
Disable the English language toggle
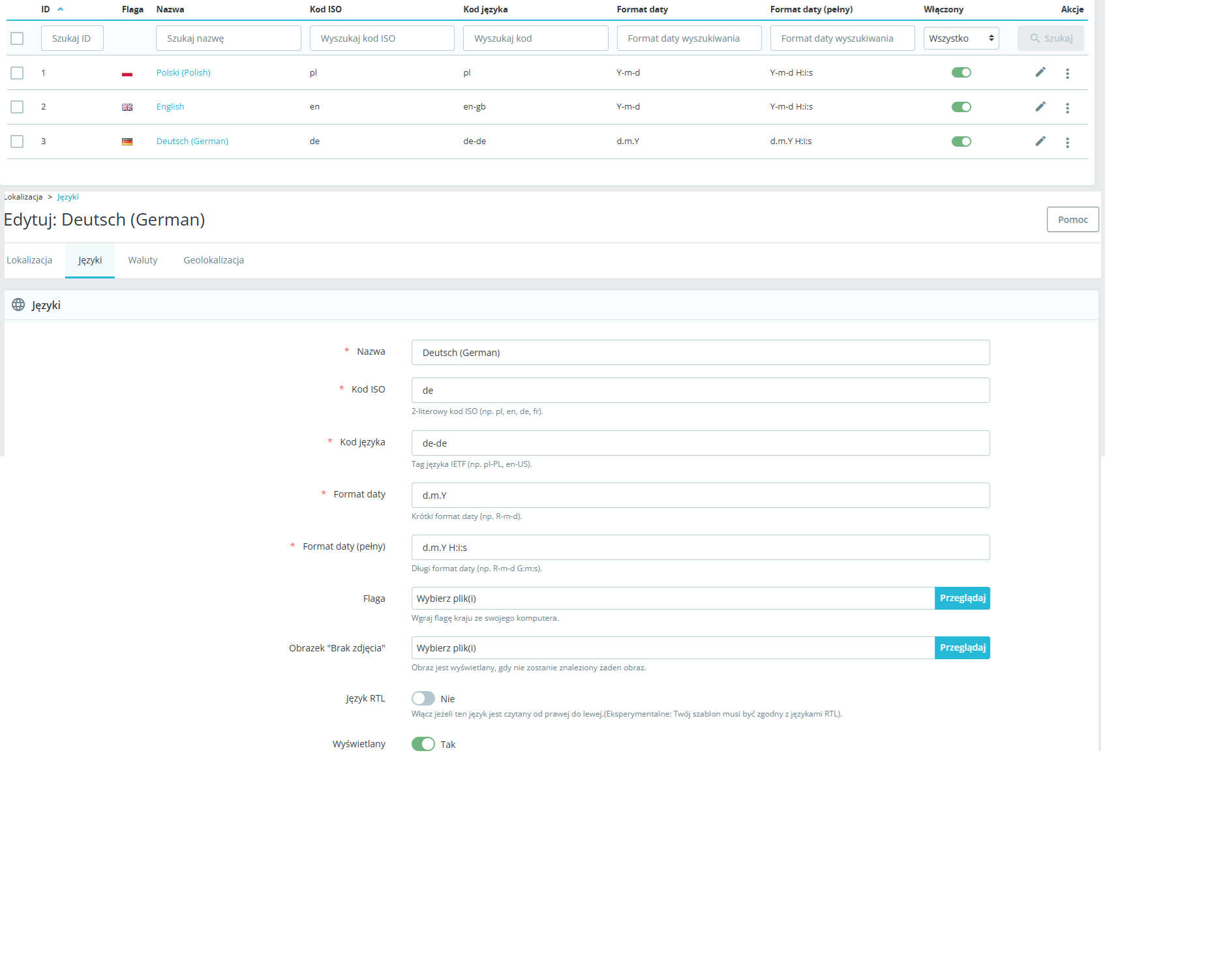coord(961,107)
